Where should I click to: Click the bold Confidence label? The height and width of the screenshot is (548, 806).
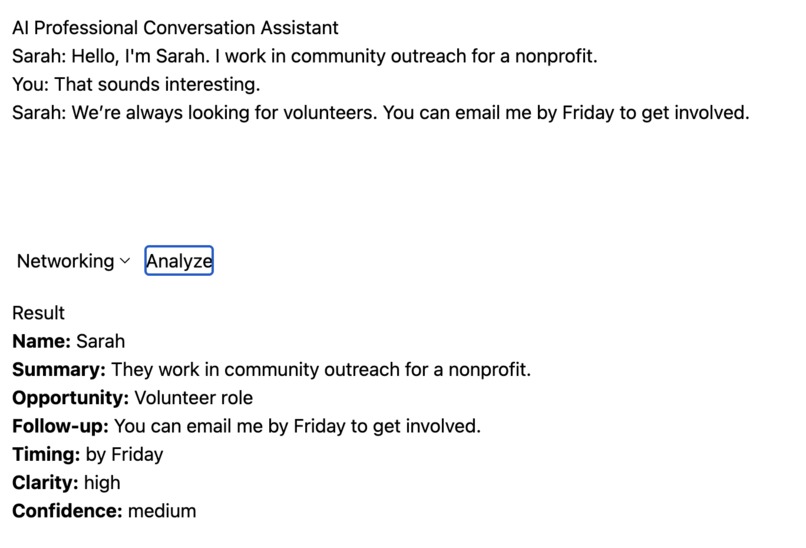(x=67, y=511)
